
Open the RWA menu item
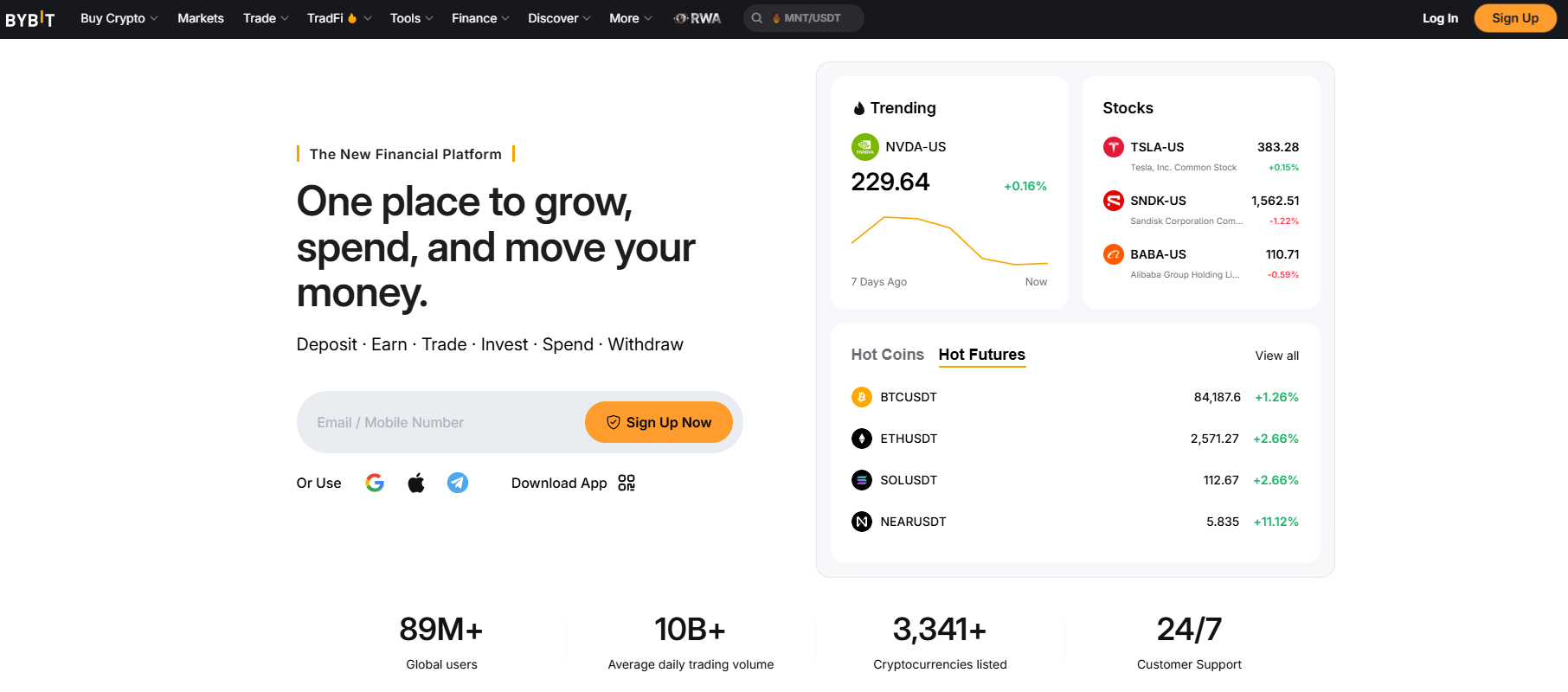click(x=697, y=18)
